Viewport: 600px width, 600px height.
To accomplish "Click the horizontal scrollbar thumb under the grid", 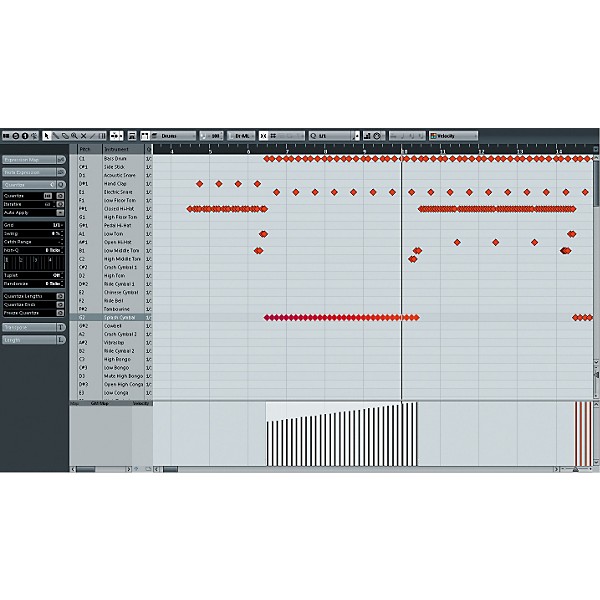I will [170, 470].
